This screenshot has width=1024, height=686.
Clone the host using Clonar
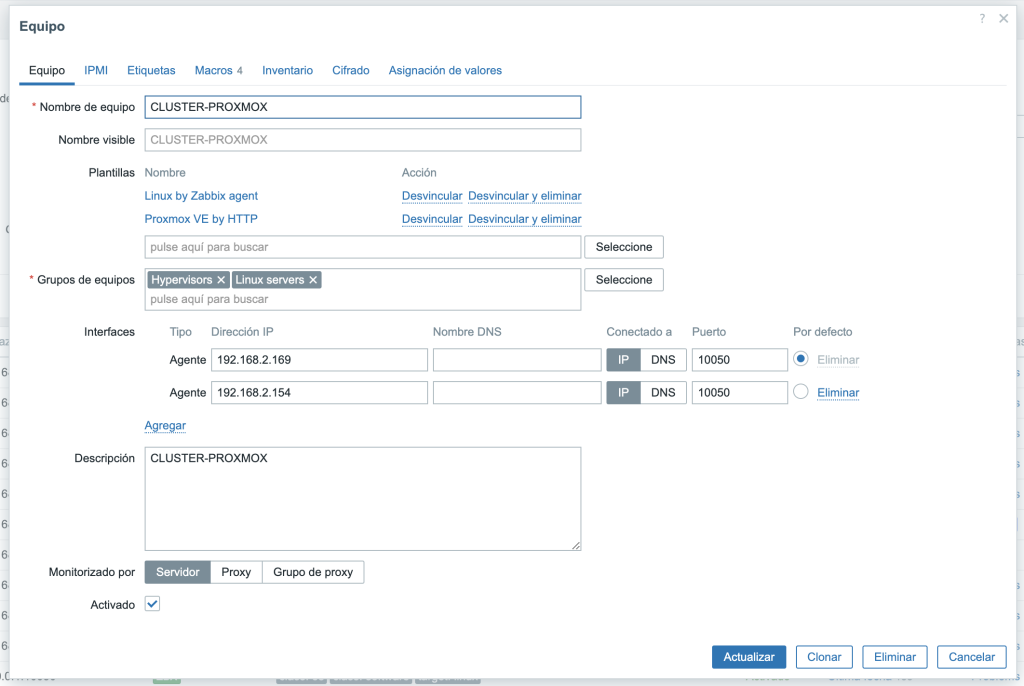tap(824, 657)
